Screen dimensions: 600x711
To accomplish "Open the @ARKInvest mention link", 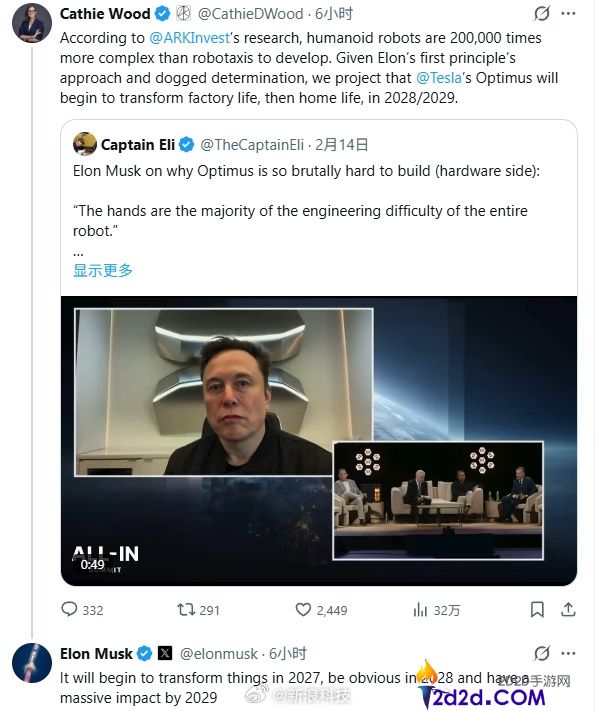I will click(193, 36).
